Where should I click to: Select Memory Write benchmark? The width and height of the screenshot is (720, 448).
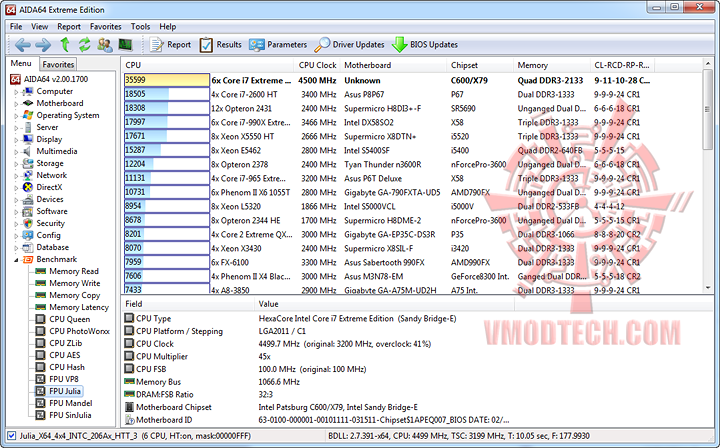75,283
